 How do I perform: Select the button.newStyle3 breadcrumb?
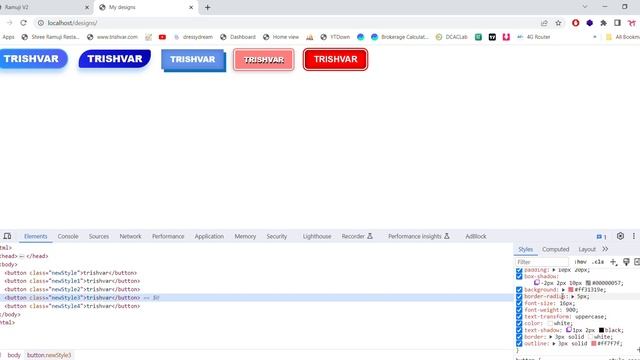click(x=49, y=355)
